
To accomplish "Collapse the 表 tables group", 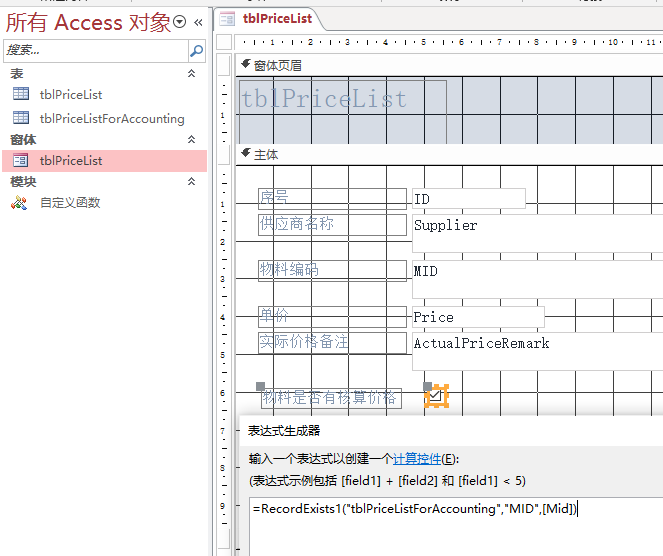I will (191, 74).
